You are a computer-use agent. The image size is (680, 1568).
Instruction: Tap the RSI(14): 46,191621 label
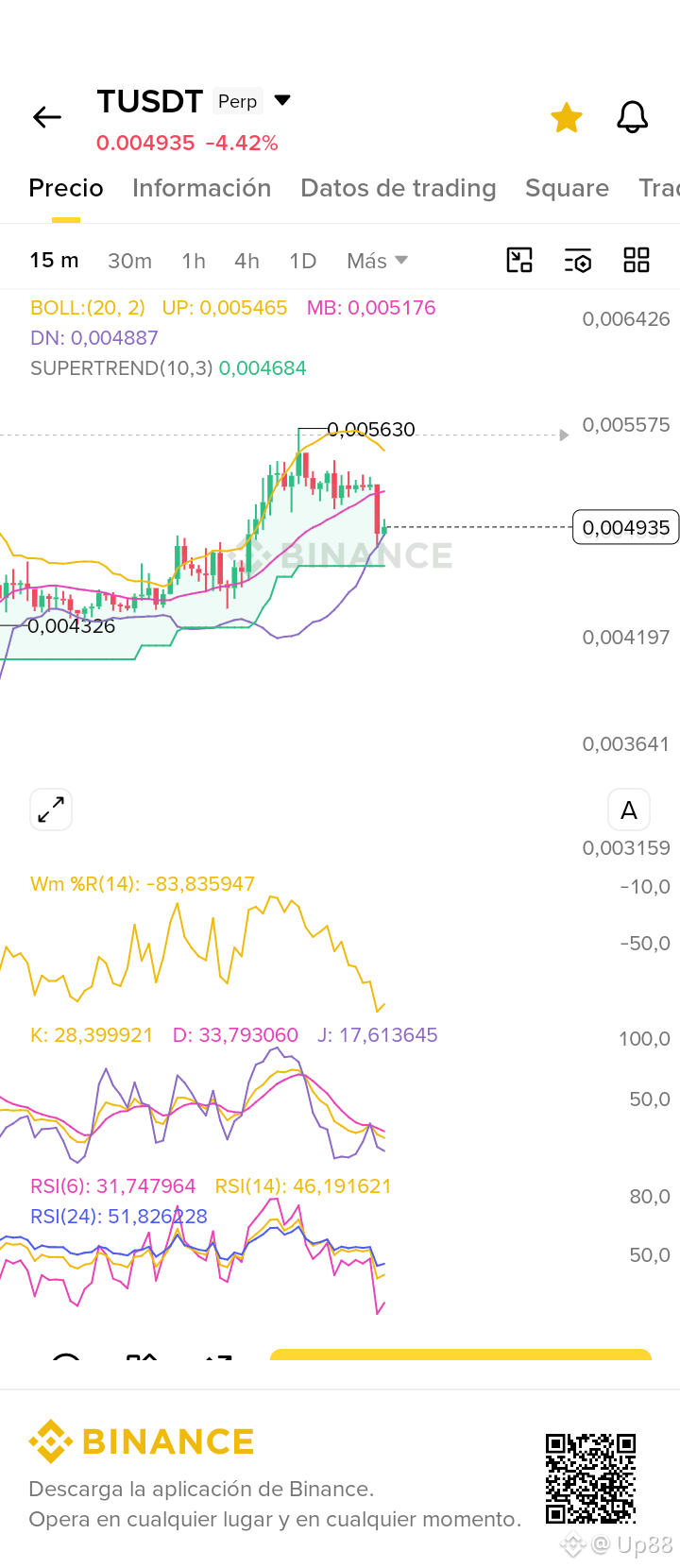pos(303,1186)
